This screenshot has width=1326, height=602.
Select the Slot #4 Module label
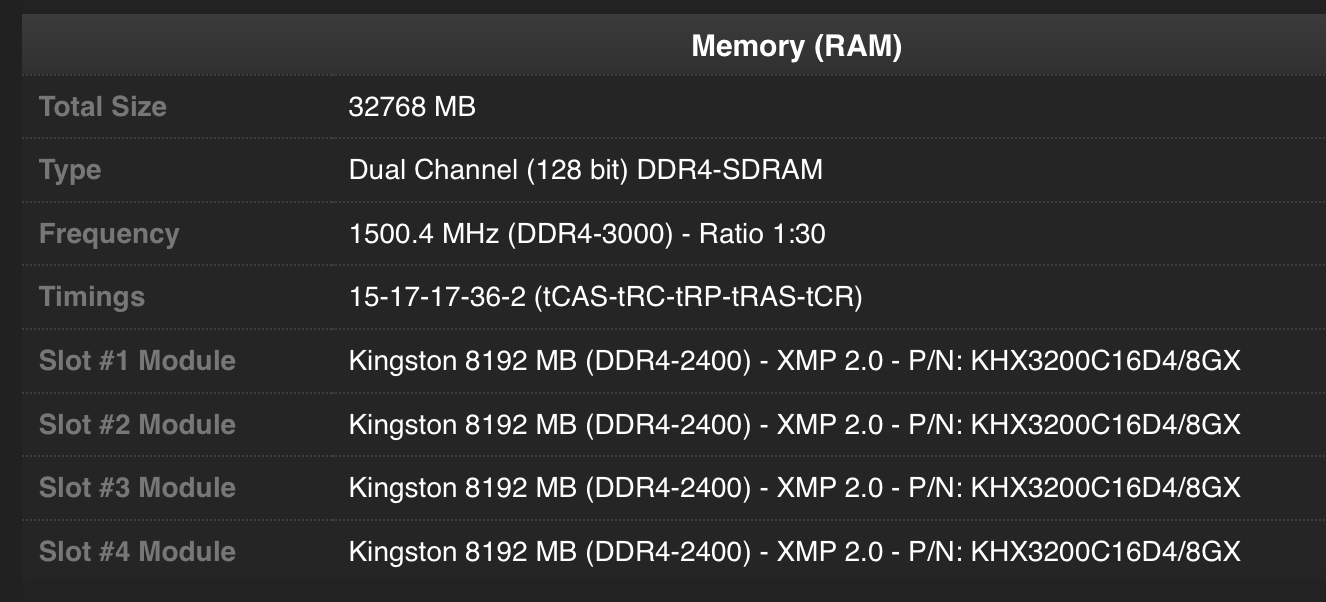(x=137, y=551)
